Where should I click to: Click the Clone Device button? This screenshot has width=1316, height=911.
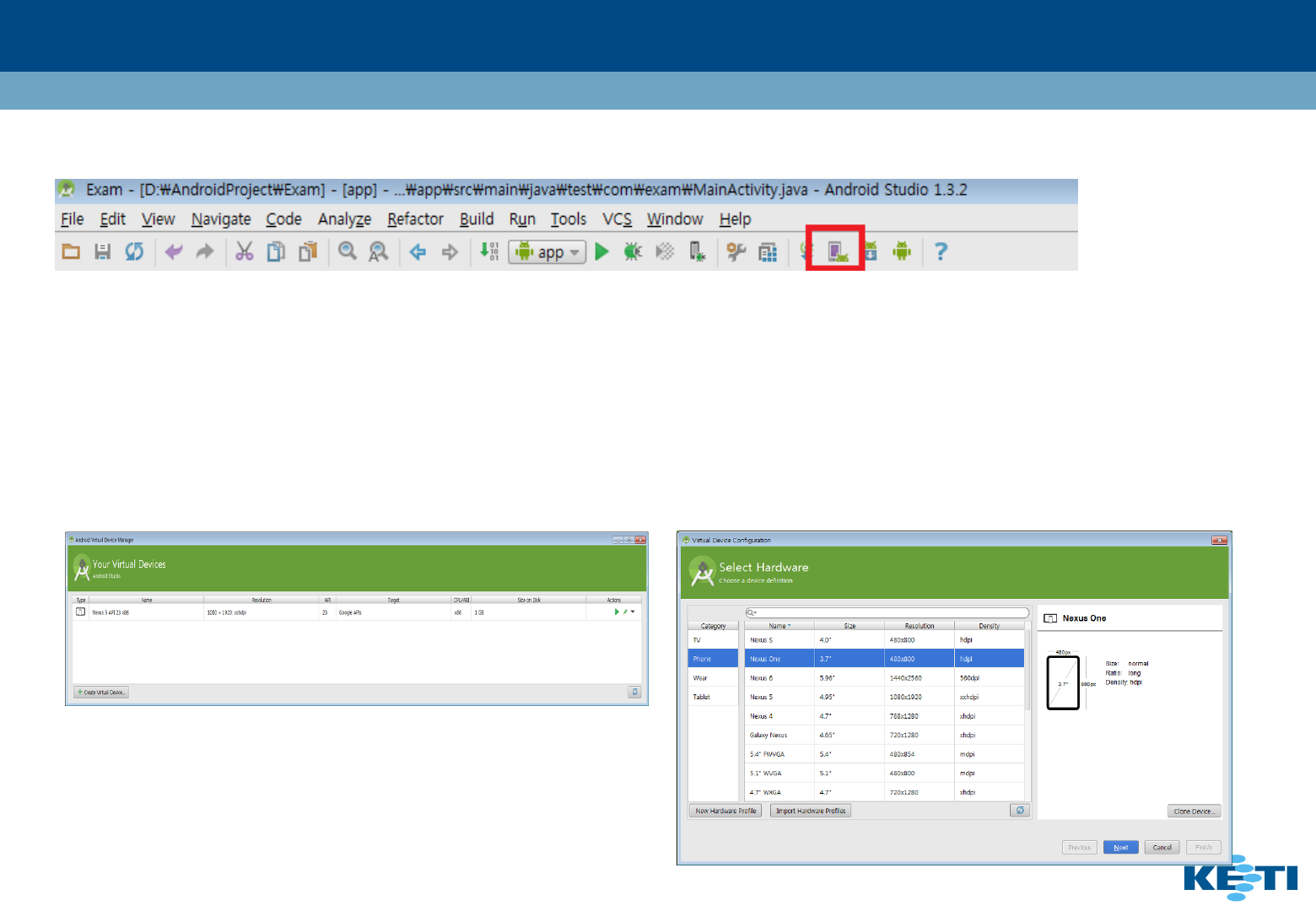click(1194, 811)
